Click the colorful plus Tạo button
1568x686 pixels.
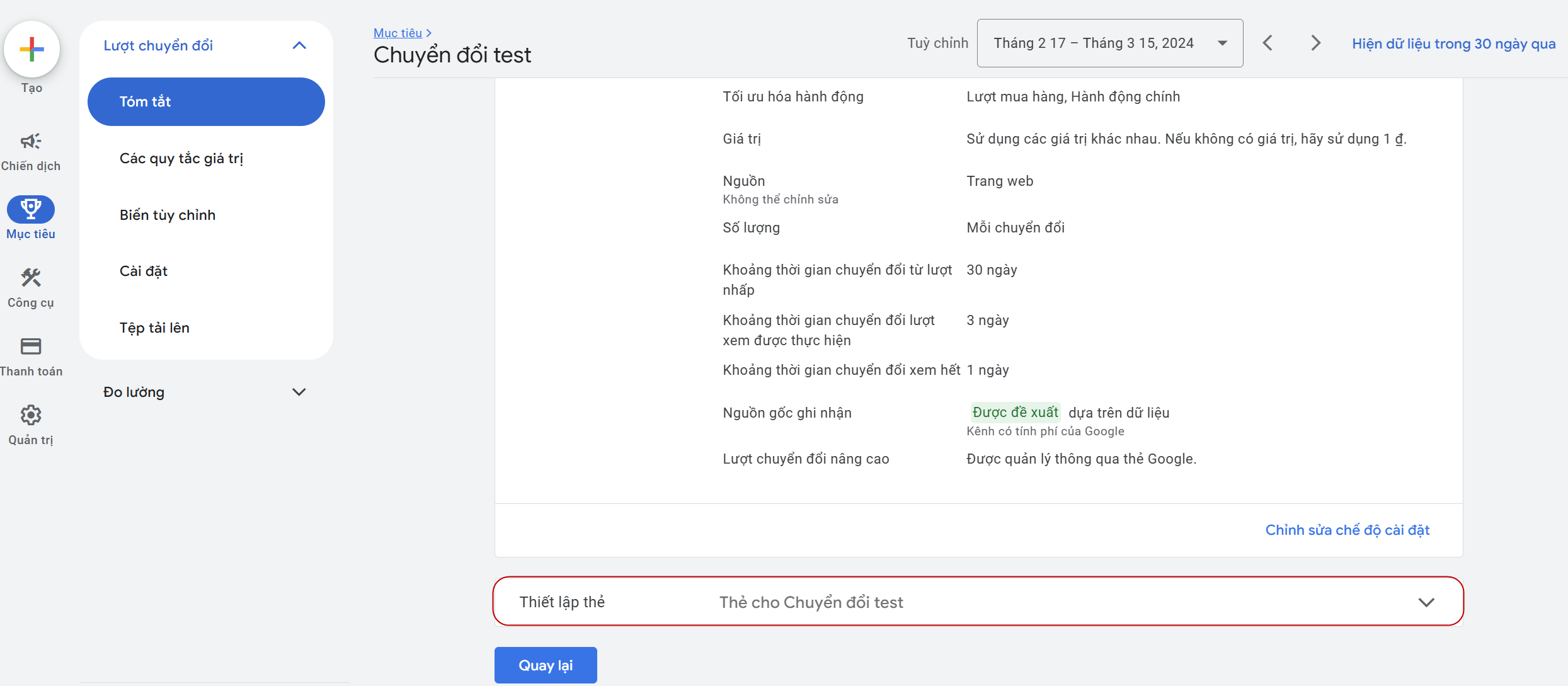click(x=31, y=49)
